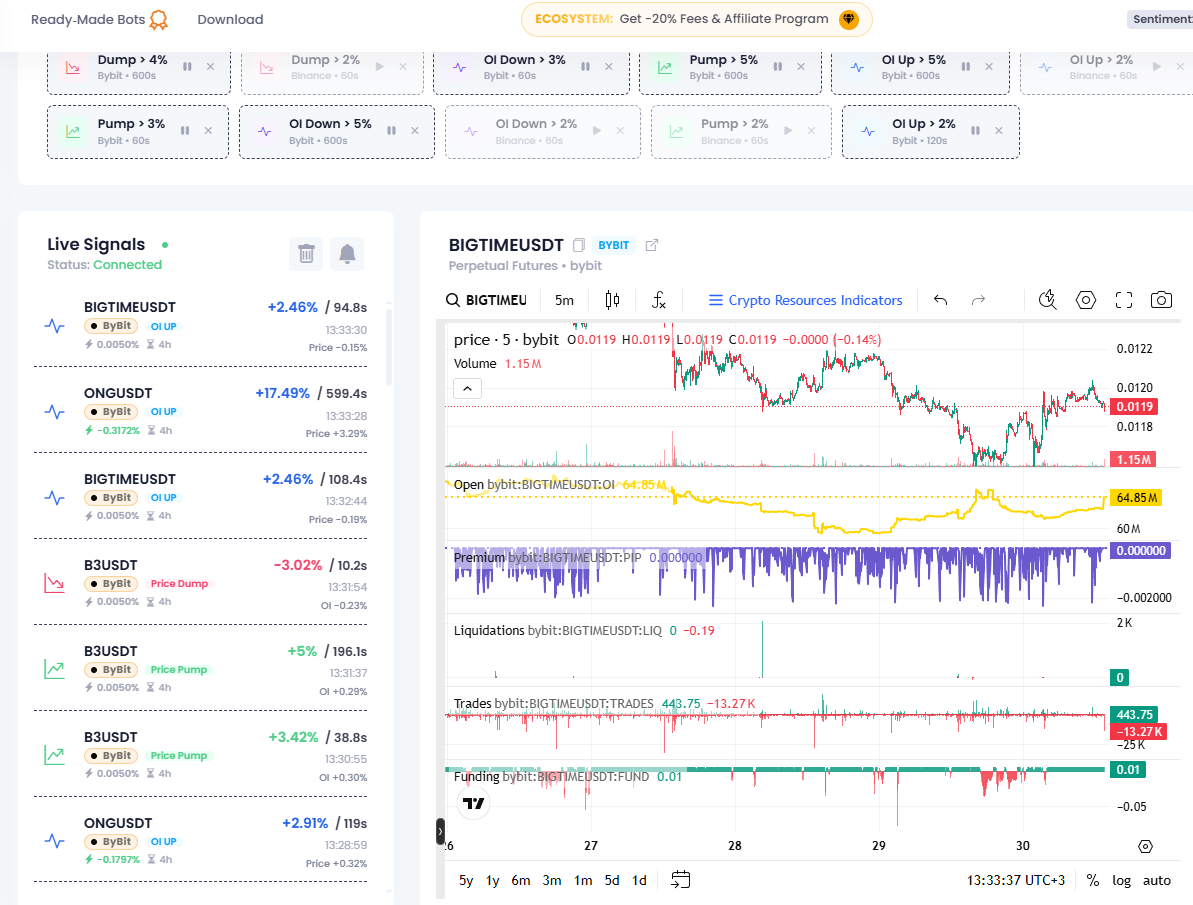Viewport: 1193px width, 905px height.
Task: Toggle signal notifications bell icon
Action: [347, 253]
